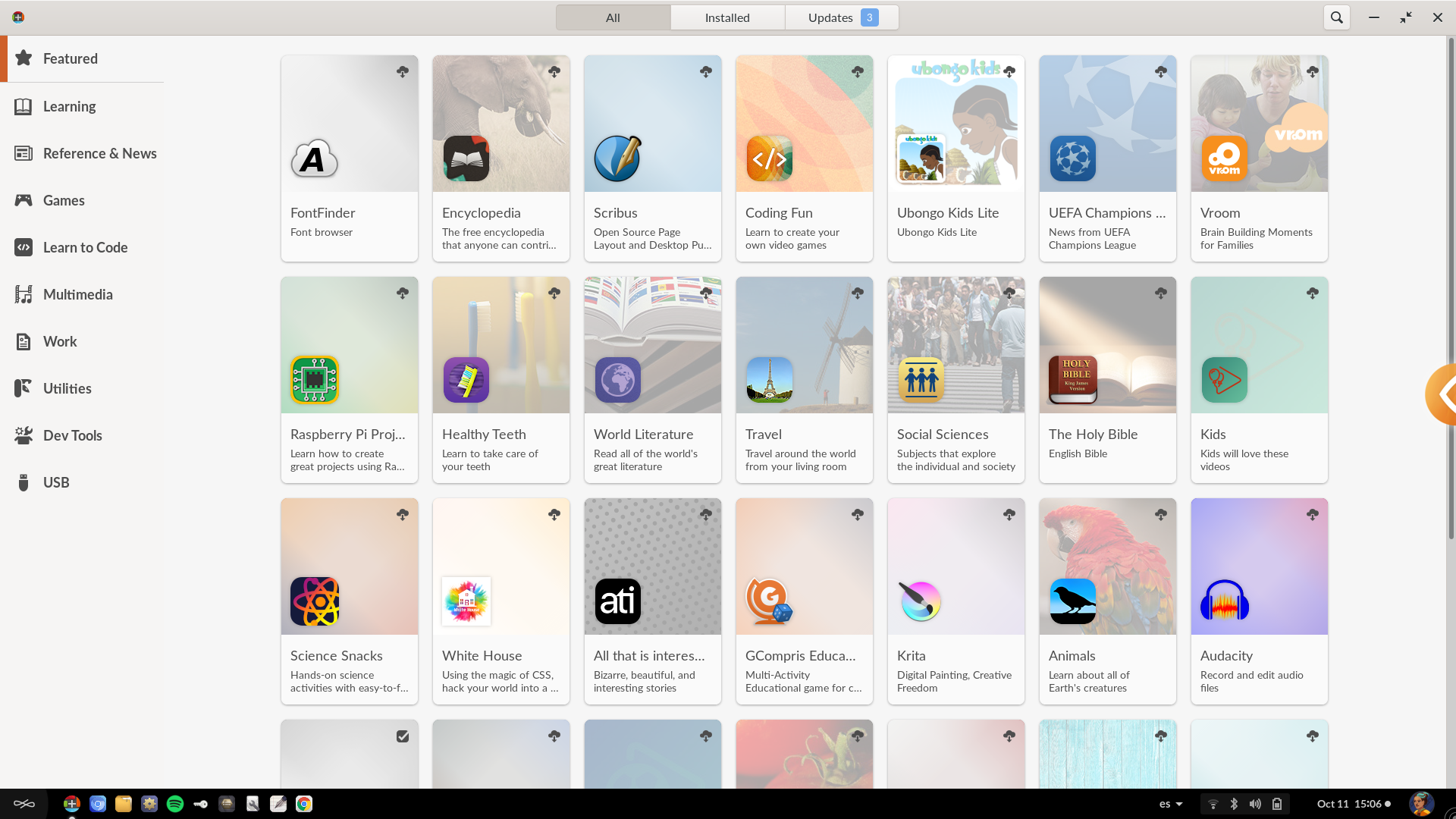The width and height of the screenshot is (1456, 819).
Task: Click the Ubongo Kids Lite title
Action: point(948,213)
